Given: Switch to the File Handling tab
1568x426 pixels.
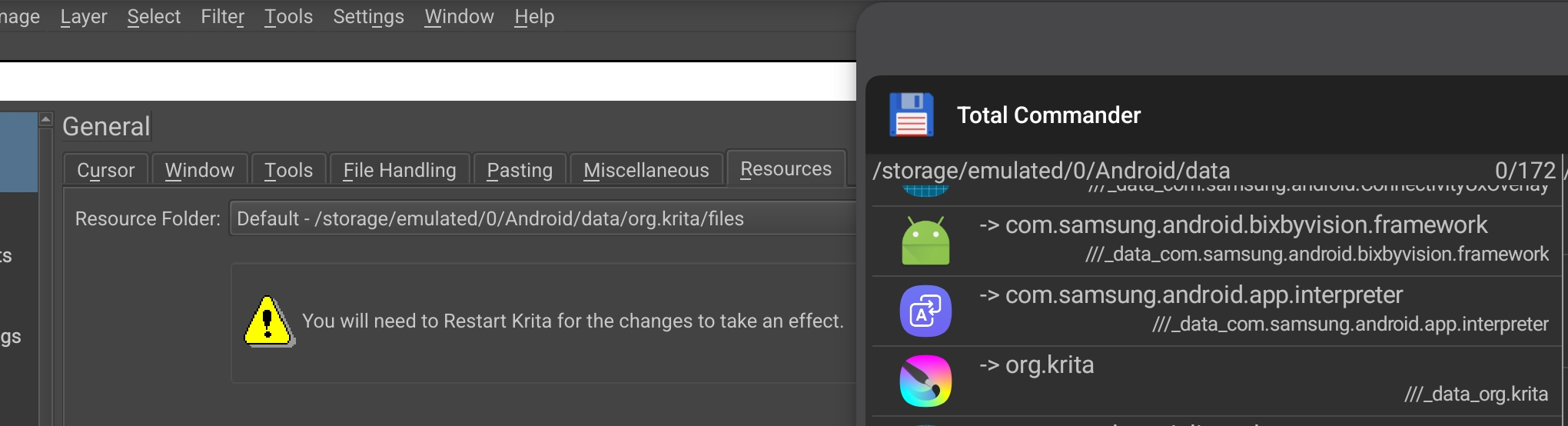Looking at the screenshot, I should tap(400, 170).
